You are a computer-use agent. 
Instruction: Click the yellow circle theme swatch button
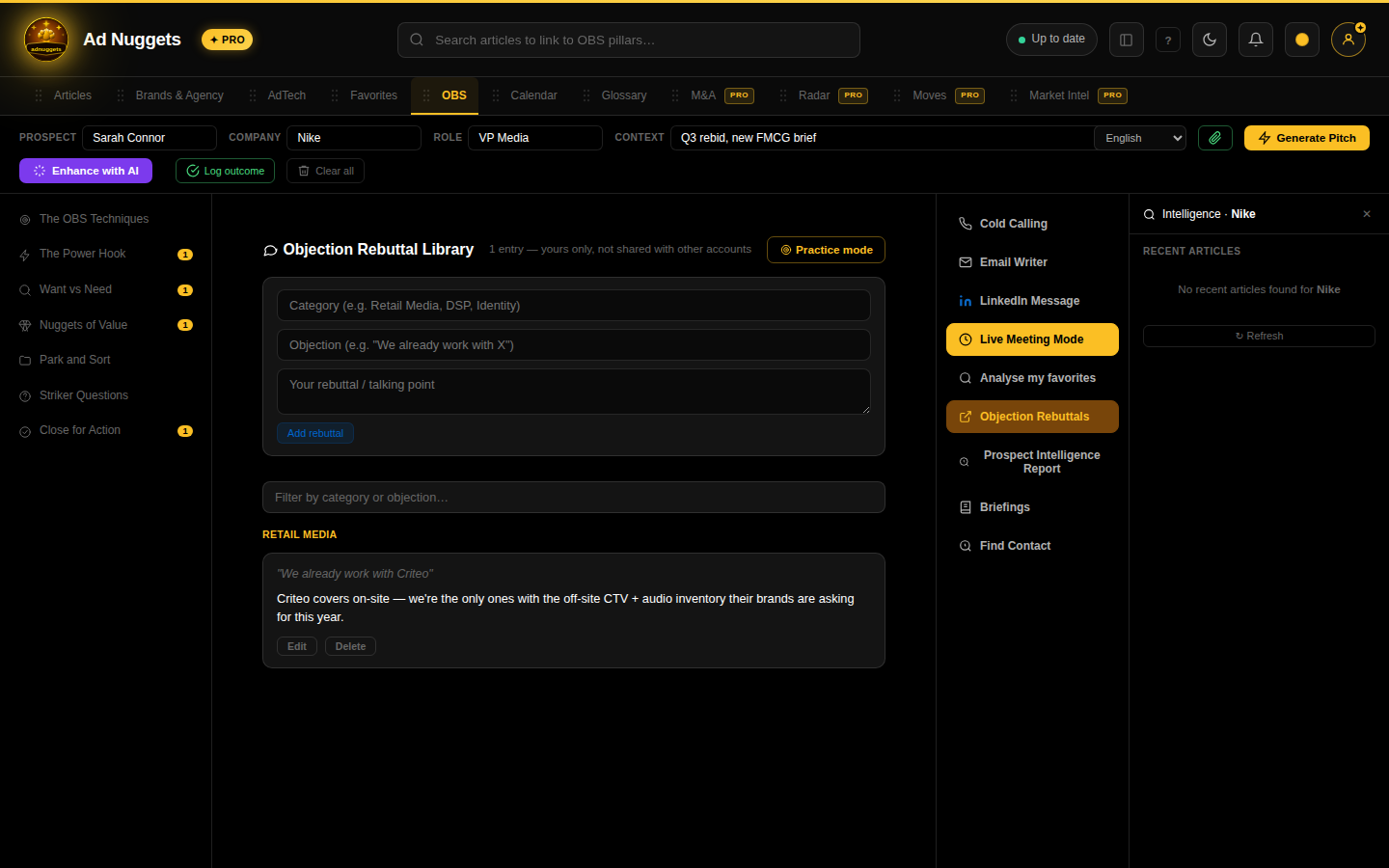click(1302, 40)
